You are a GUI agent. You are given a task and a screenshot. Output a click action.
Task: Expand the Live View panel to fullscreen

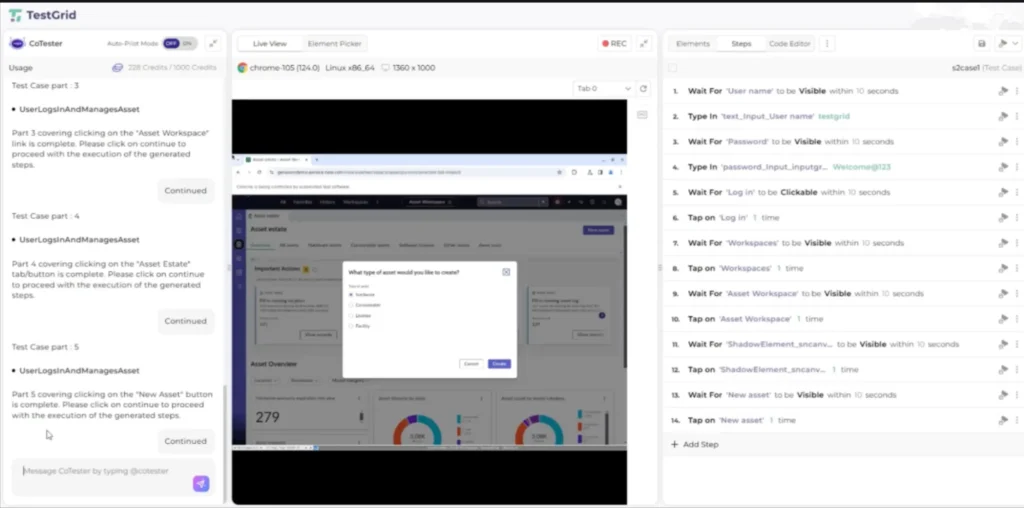pyautogui.click(x=644, y=44)
